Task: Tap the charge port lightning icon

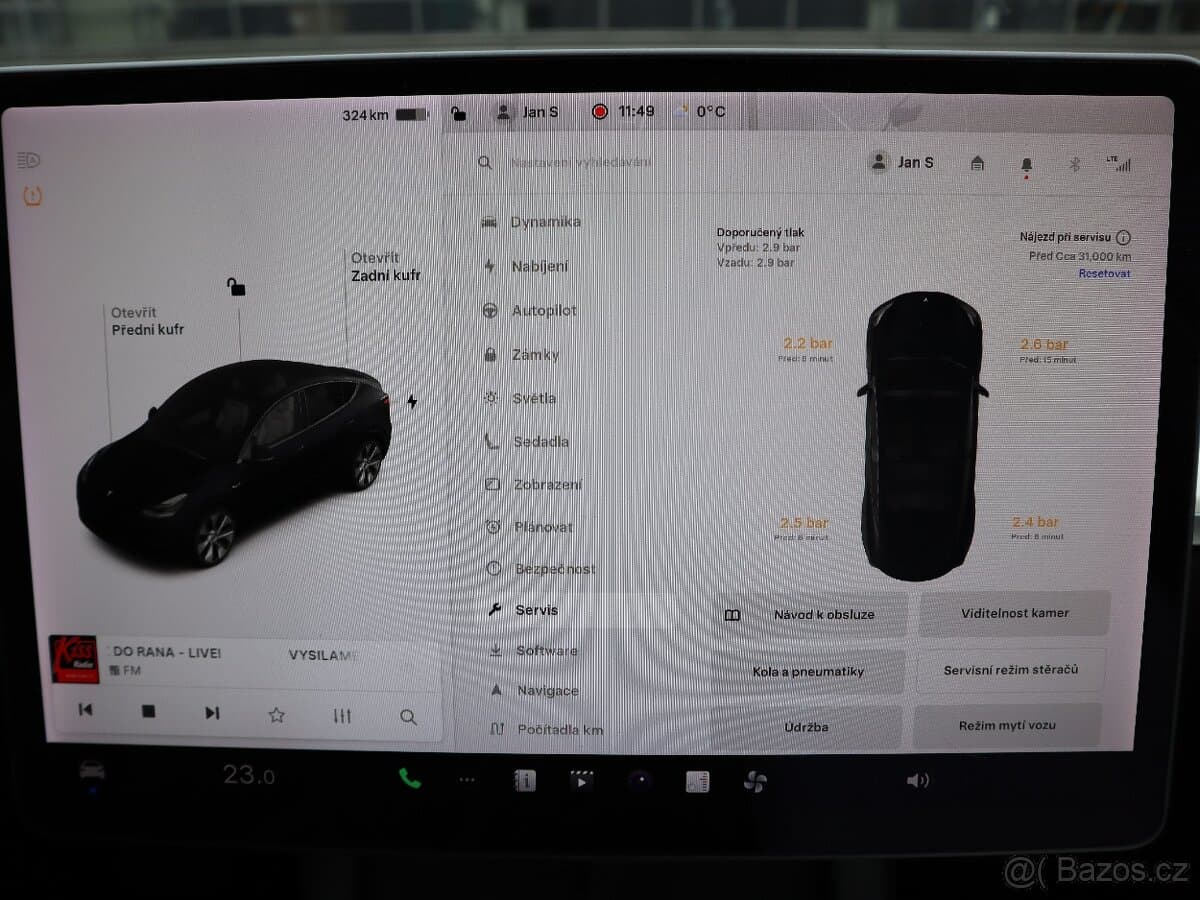Action: tap(412, 402)
